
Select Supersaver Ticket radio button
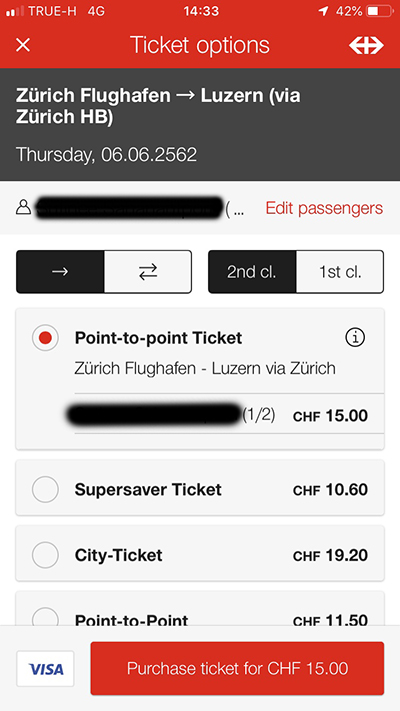click(x=45, y=490)
